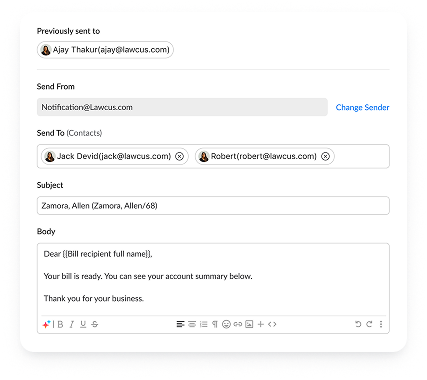Toggle italic formatting in body editor

[72, 324]
